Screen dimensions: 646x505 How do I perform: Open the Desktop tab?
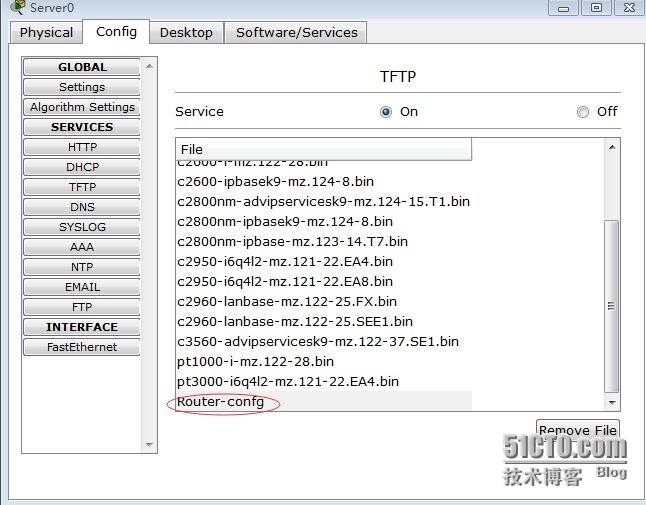tap(186, 32)
